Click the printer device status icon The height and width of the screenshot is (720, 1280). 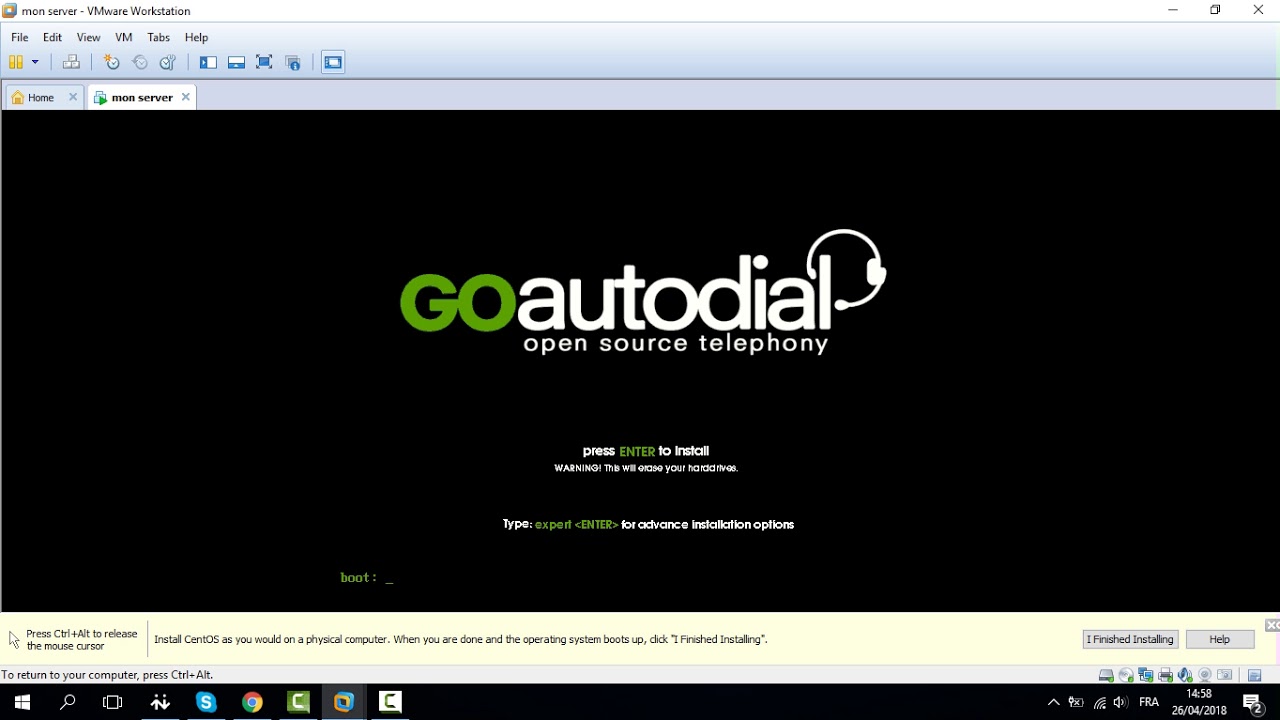coord(1165,675)
